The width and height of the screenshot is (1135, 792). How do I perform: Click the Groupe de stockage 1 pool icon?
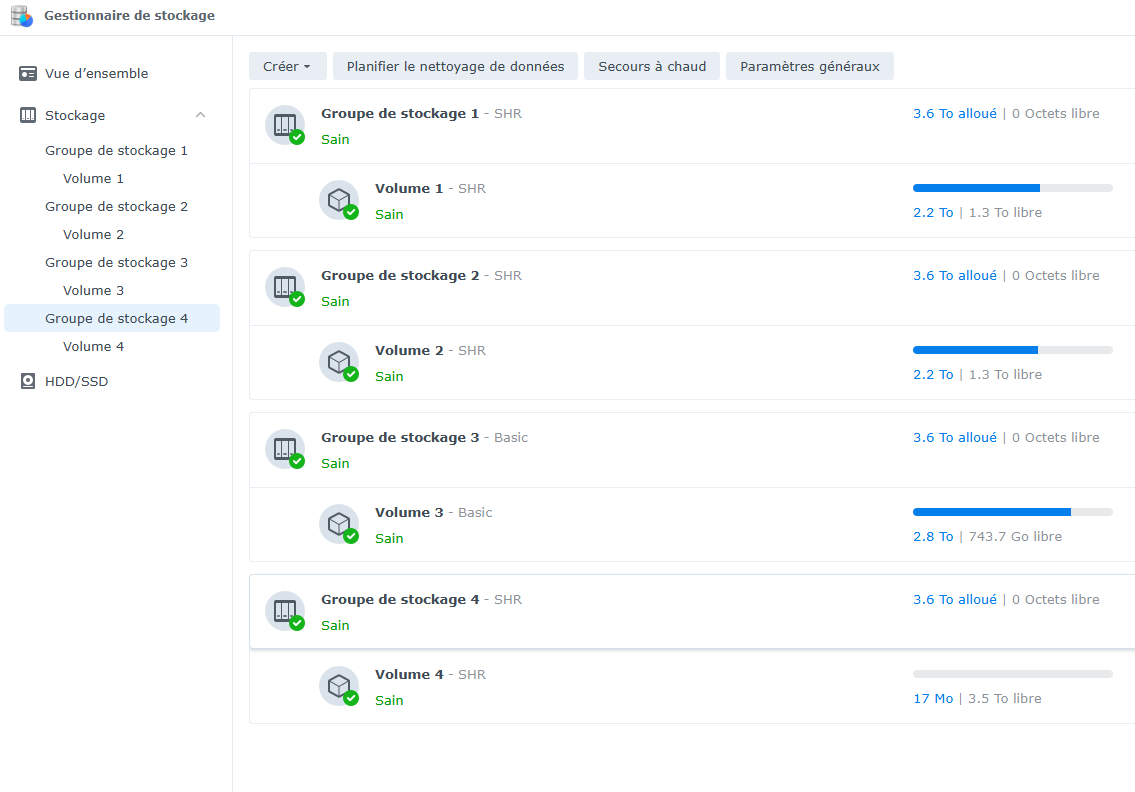[x=284, y=125]
